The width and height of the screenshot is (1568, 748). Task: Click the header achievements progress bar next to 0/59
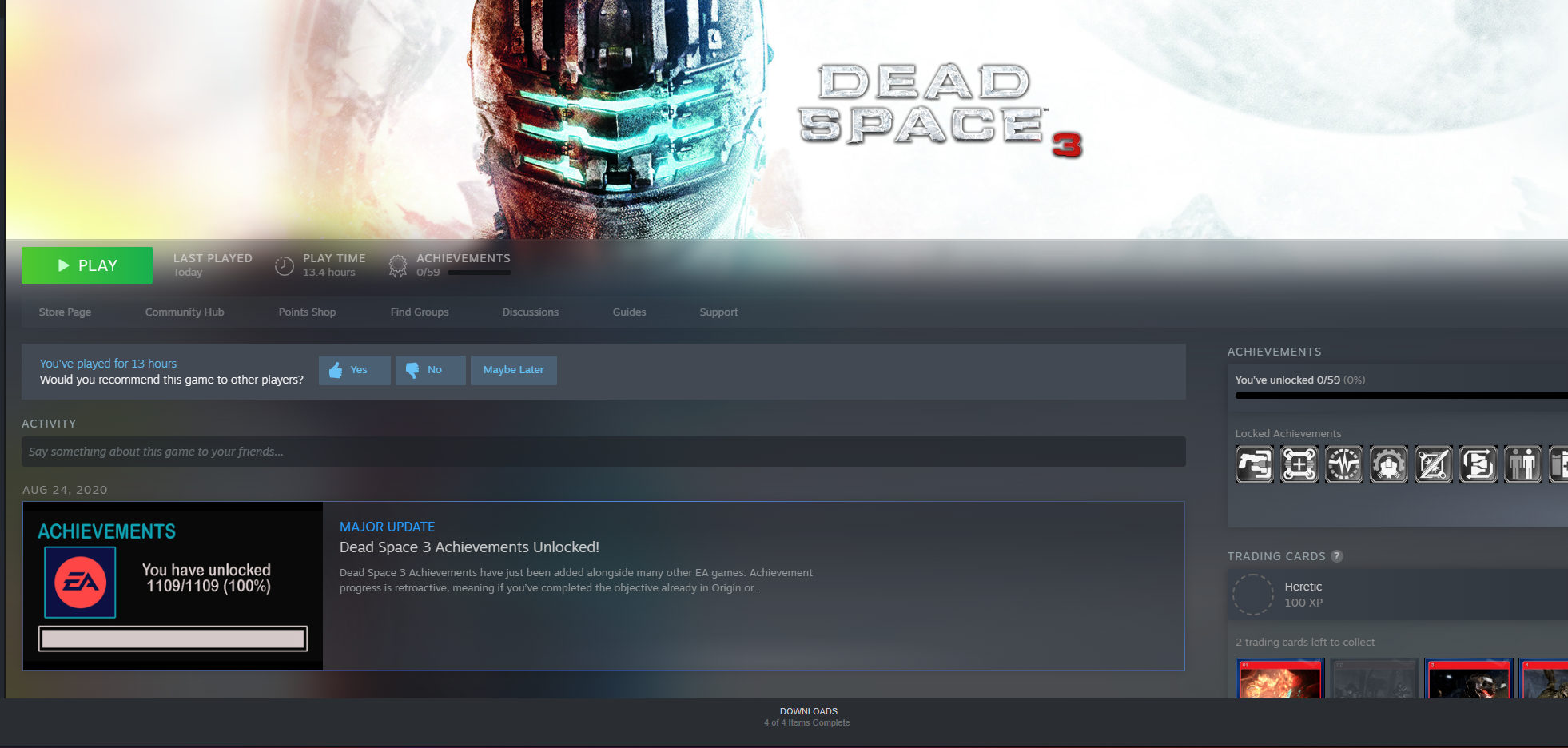tap(480, 273)
